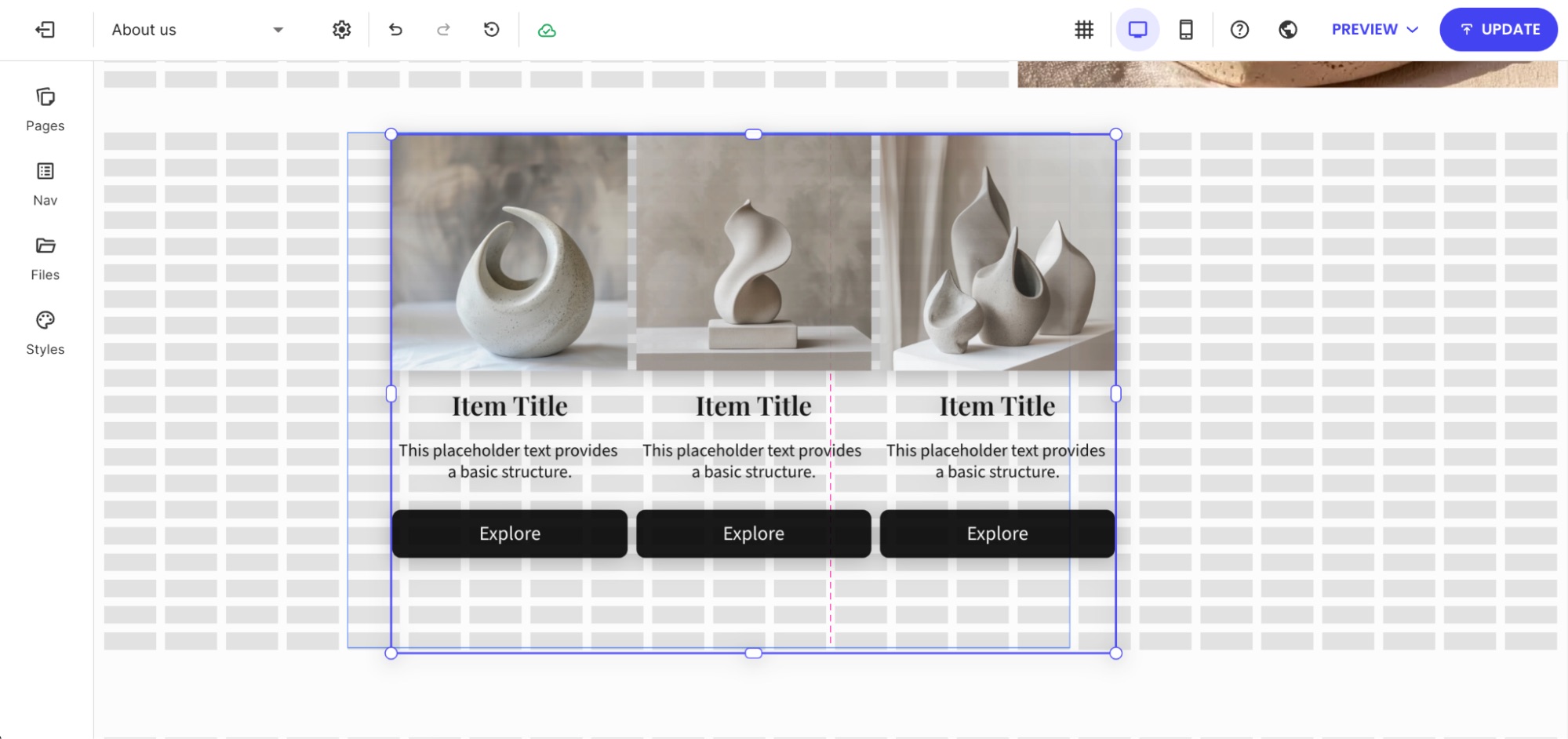Switch to desktop view

pos(1137,30)
